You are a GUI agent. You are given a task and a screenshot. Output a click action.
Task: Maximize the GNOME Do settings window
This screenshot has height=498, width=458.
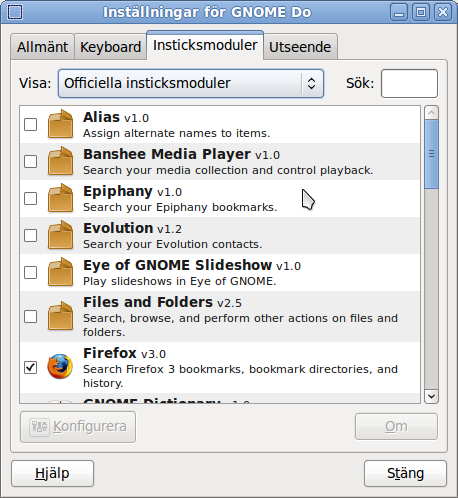421,12
